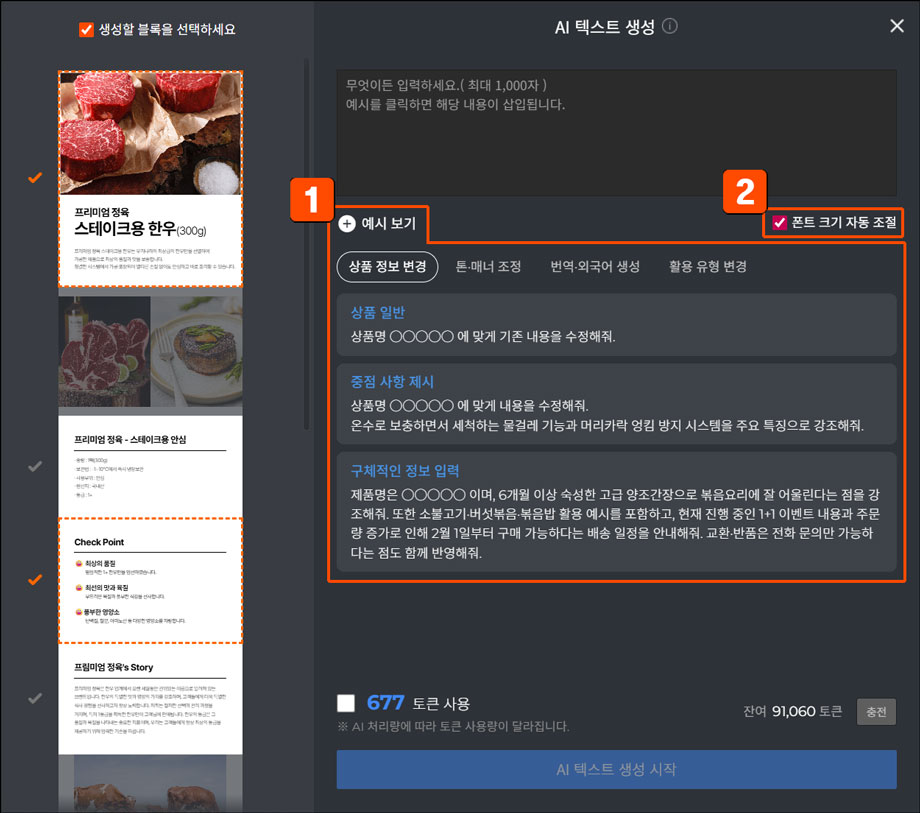Enable the 토큰 사용 checkbox
This screenshot has height=813, width=920.
(346, 703)
